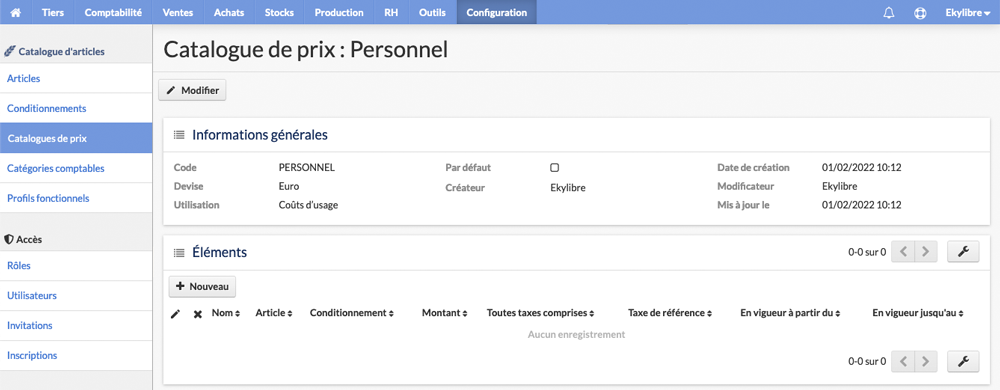
Task: Click the page title Catalogue de prix : Personnel
Action: (x=305, y=50)
